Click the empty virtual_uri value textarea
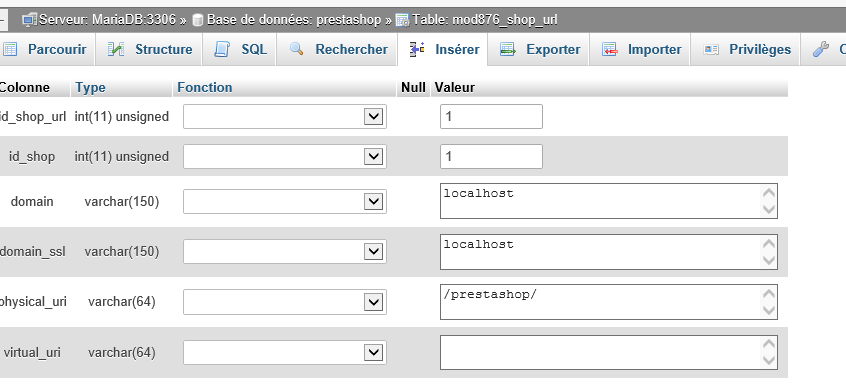The height and width of the screenshot is (385, 846). [x=609, y=352]
